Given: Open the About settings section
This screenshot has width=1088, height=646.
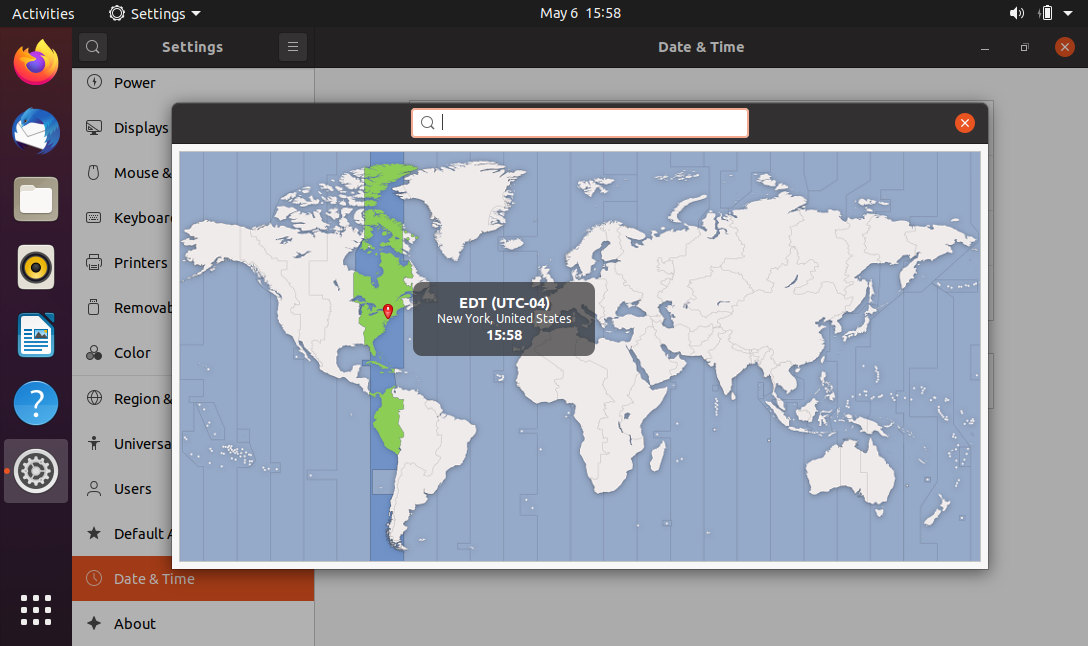Looking at the screenshot, I should point(135,623).
